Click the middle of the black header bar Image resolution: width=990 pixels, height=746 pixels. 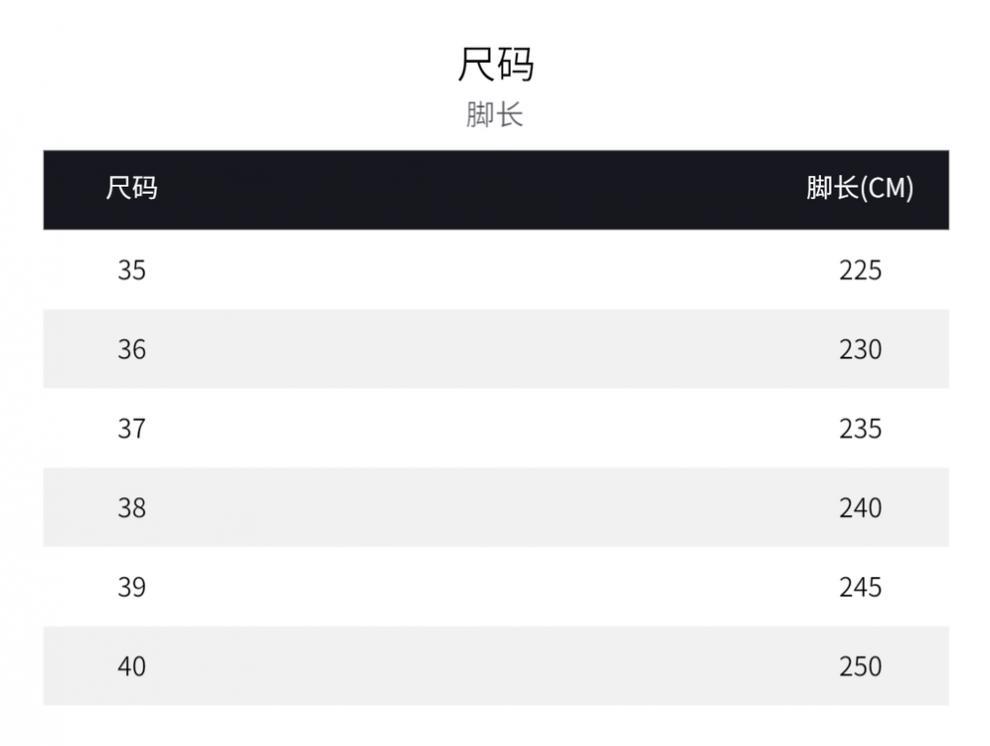point(496,190)
